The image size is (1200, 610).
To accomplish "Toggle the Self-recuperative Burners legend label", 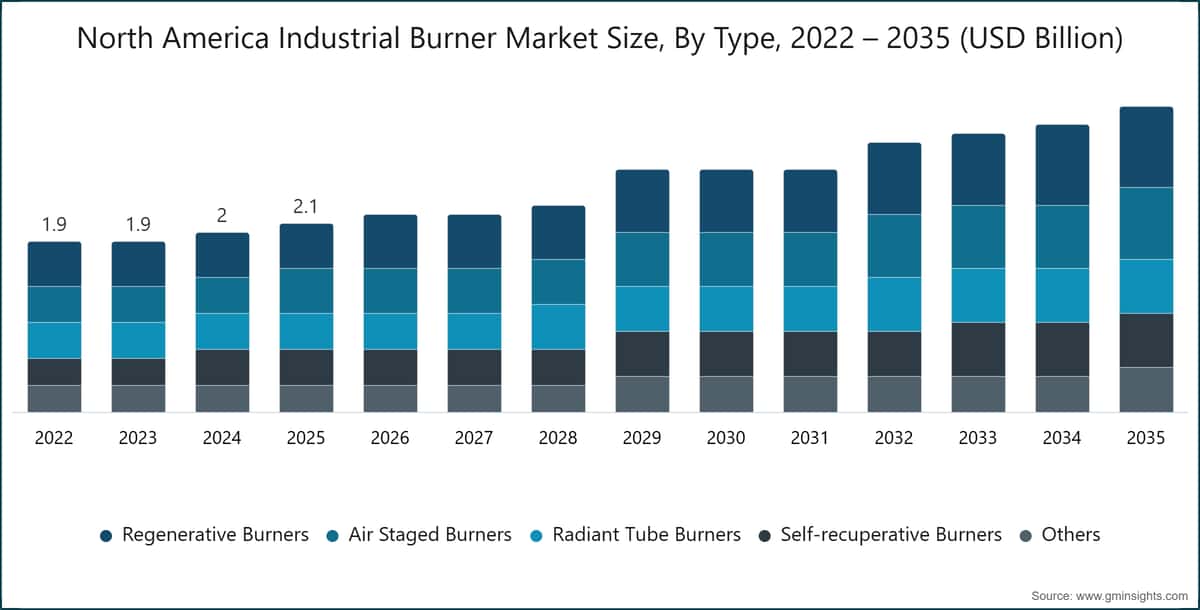I will tap(891, 535).
